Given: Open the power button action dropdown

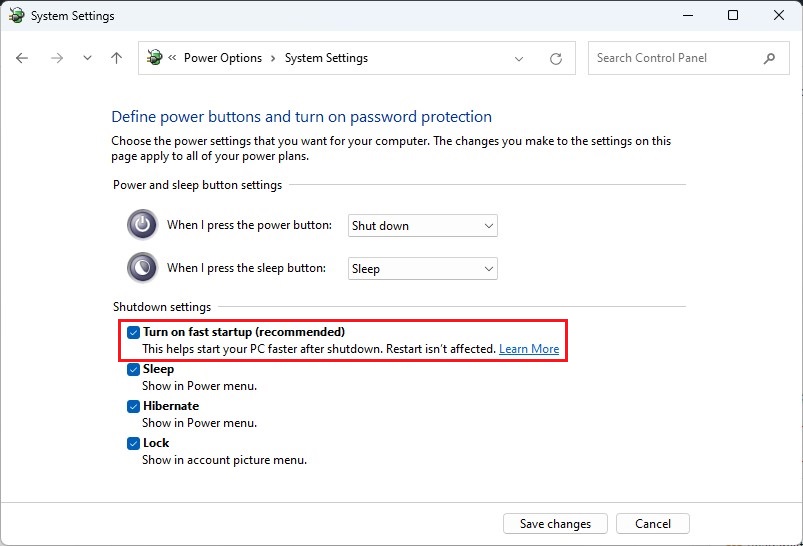Looking at the screenshot, I should click(x=422, y=225).
